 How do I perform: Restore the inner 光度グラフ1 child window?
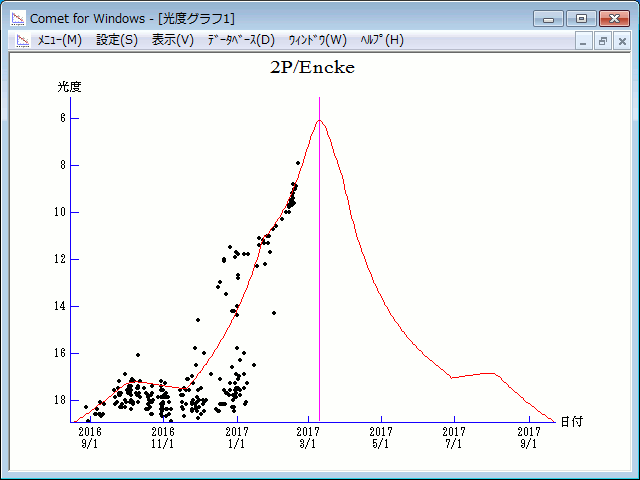click(x=602, y=41)
